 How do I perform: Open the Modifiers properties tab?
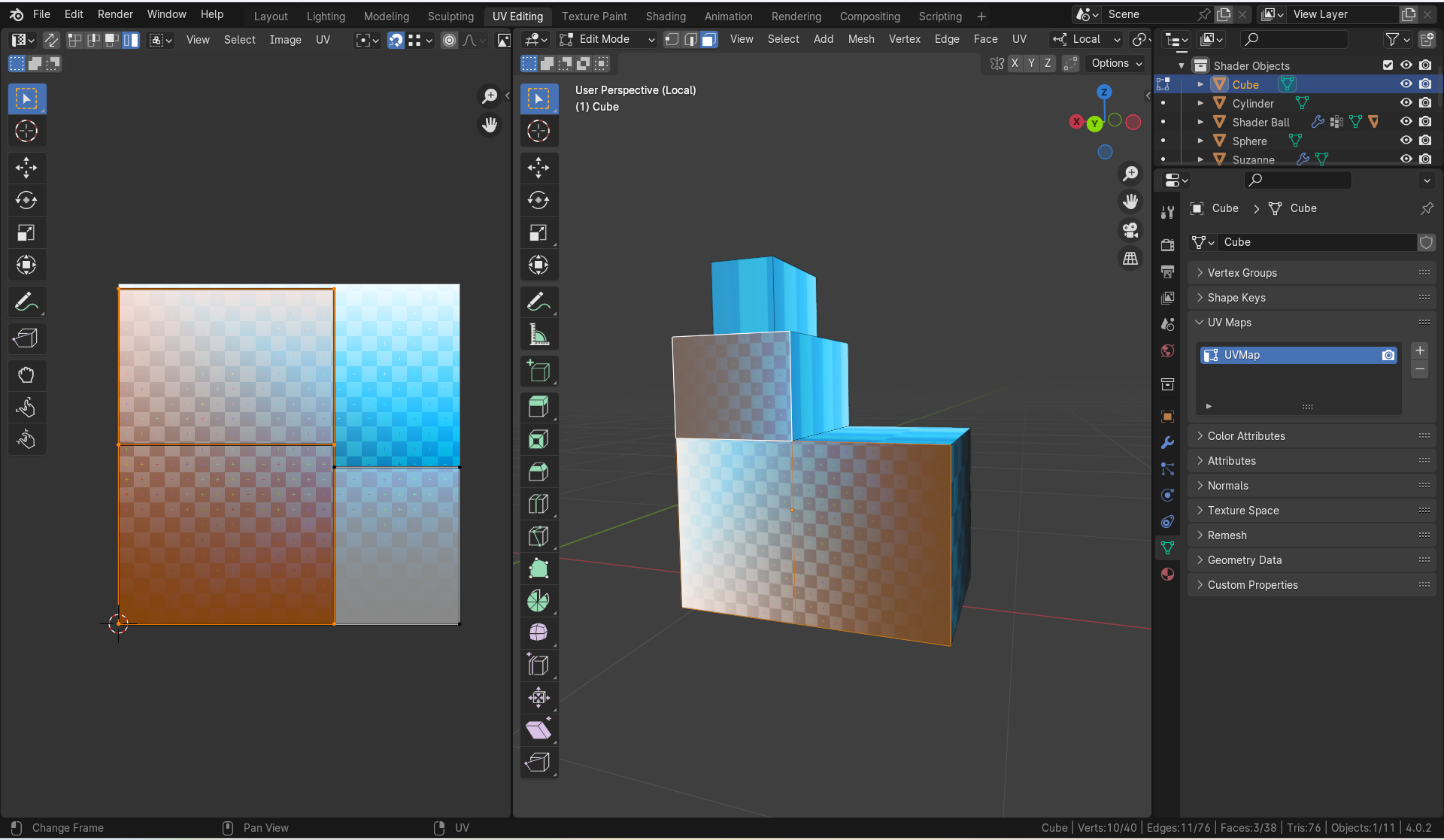point(1167,442)
